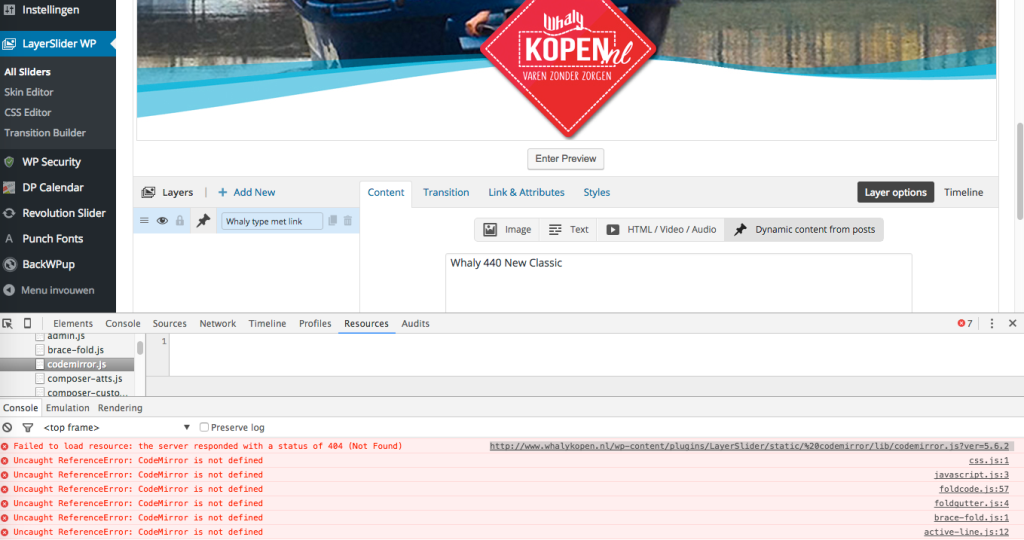Select Dynamic content from posts type

tap(804, 229)
